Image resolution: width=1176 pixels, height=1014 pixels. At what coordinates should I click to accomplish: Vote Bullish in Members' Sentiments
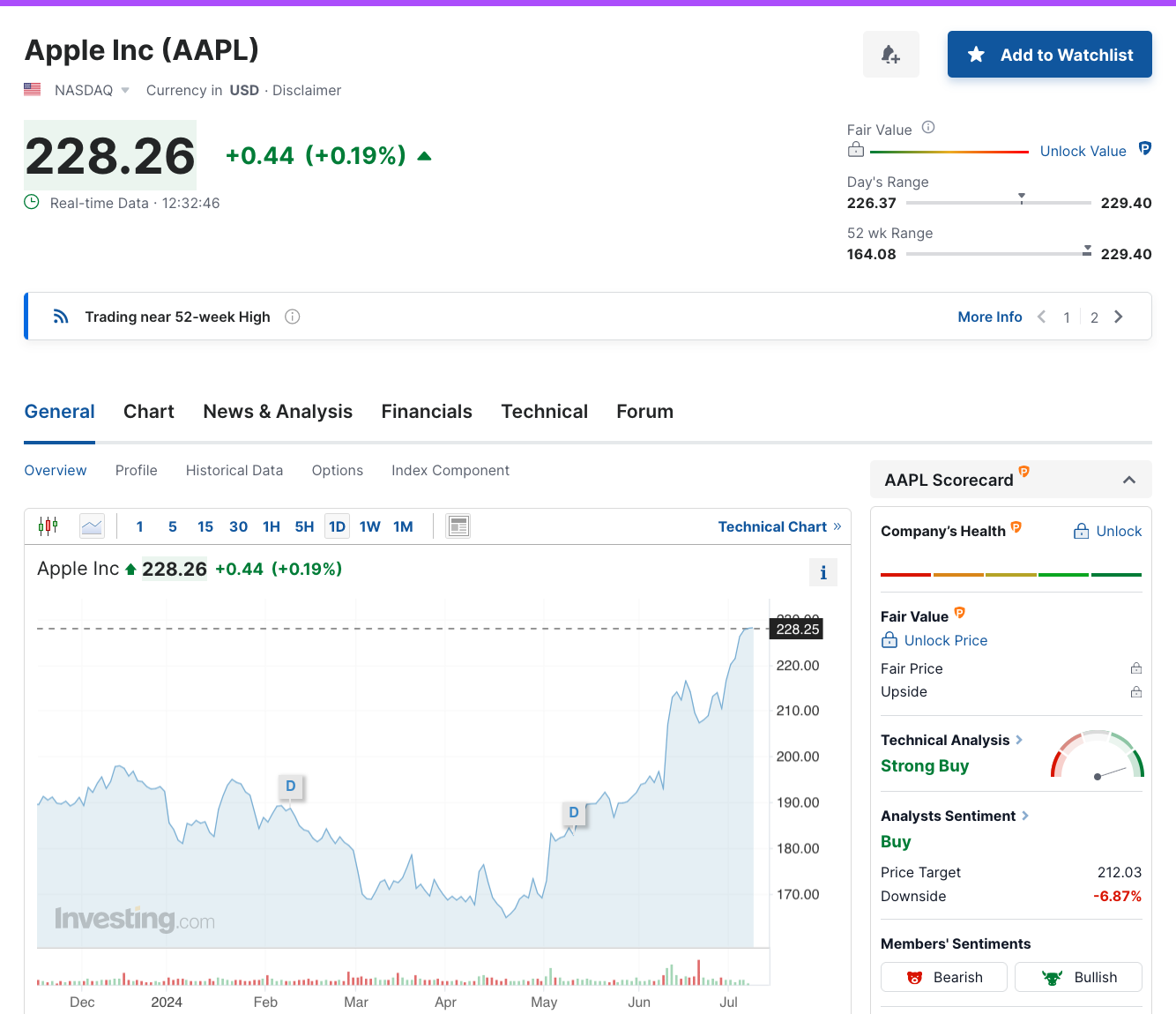pos(1078,977)
